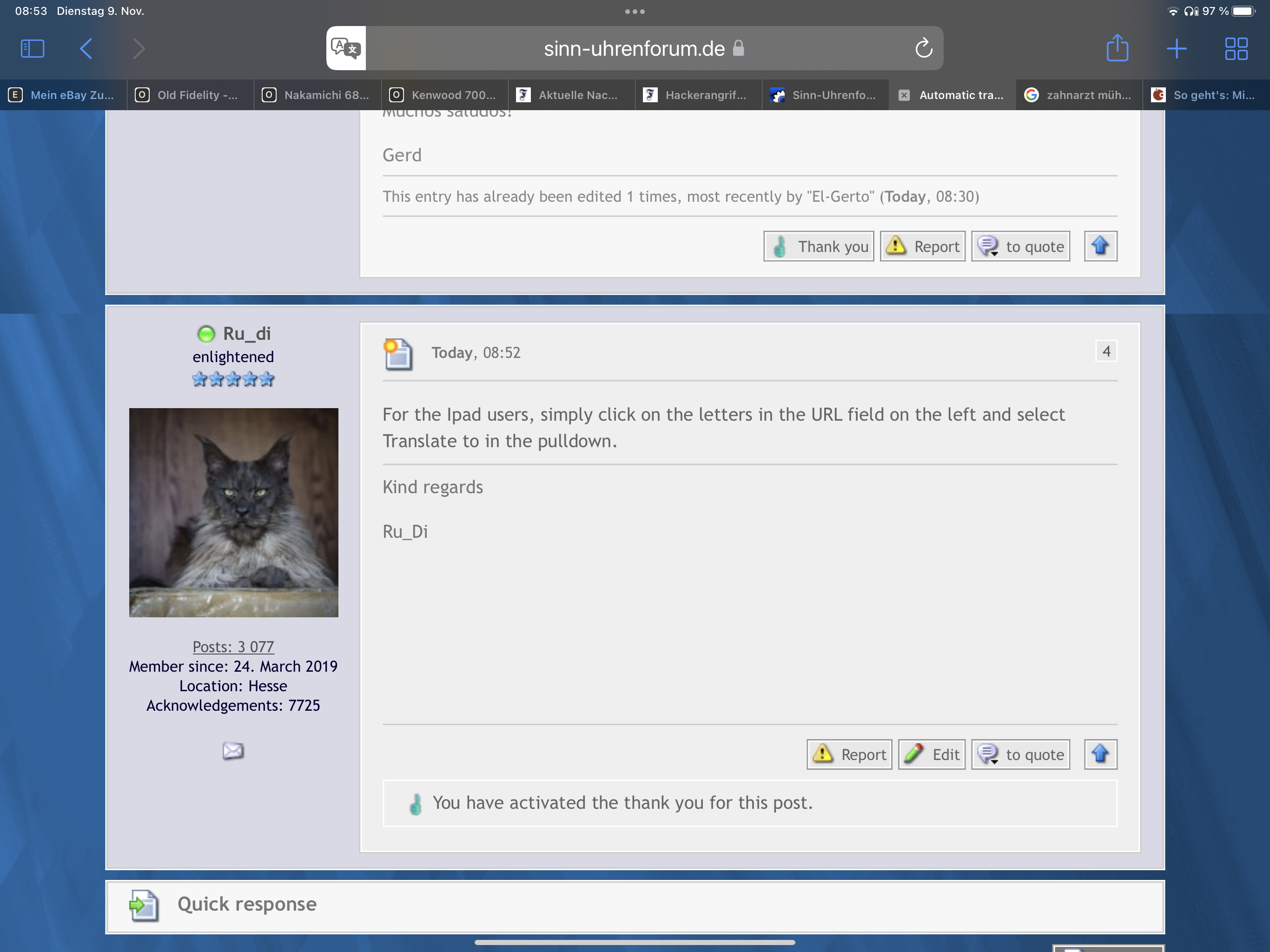Click Ru_di's cat avatar picture

(x=233, y=512)
